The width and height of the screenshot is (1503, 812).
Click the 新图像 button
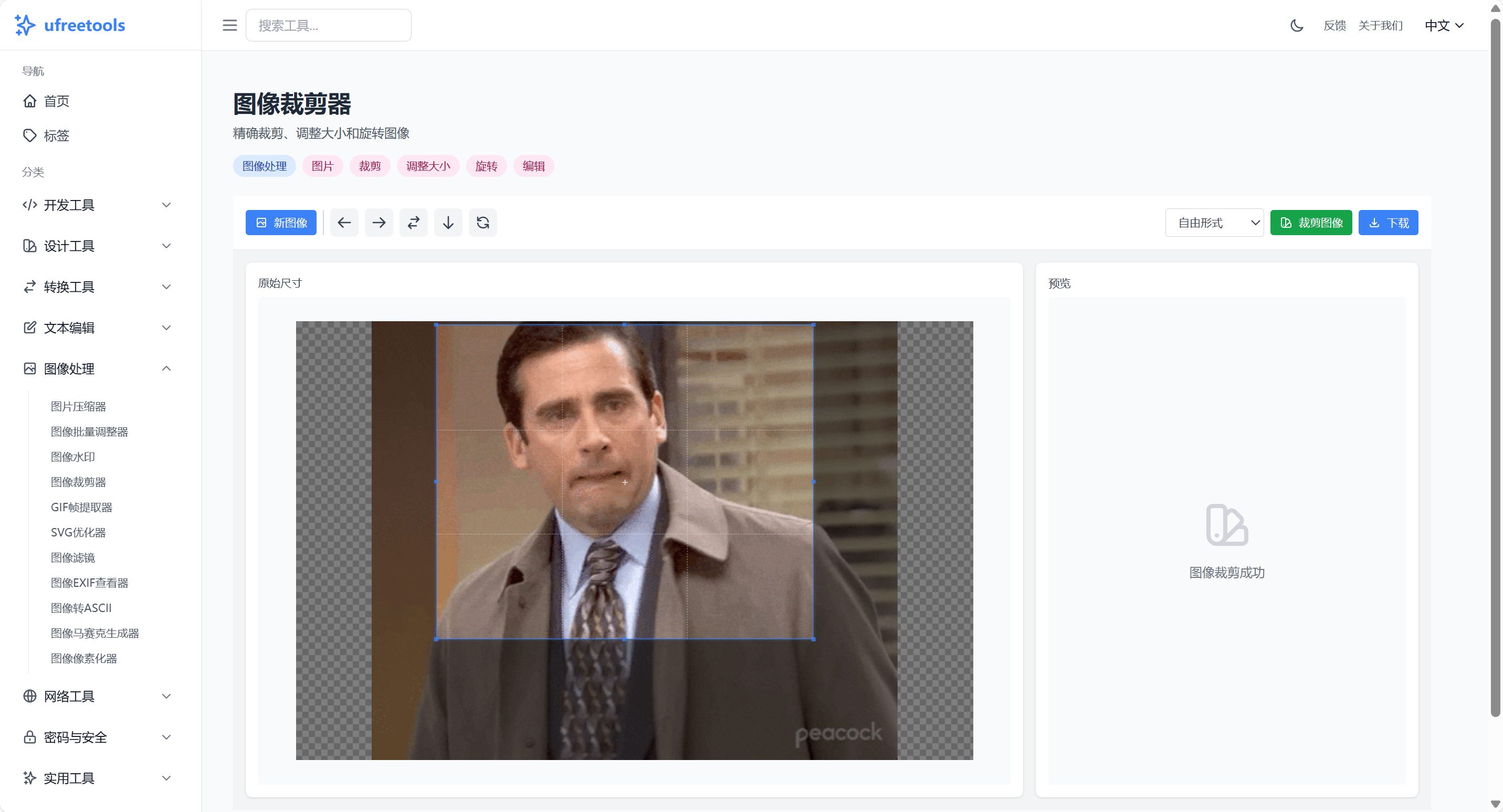click(x=281, y=222)
